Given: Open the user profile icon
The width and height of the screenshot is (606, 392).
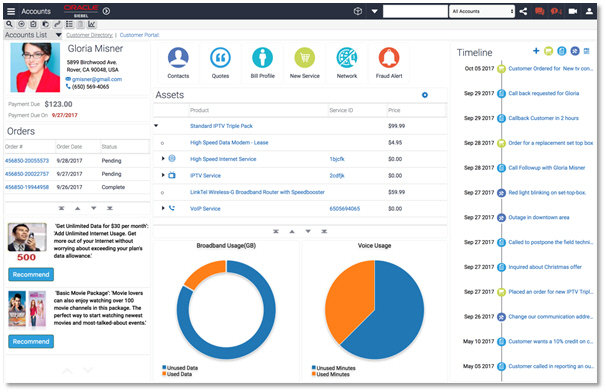Looking at the screenshot, I should point(589,11).
